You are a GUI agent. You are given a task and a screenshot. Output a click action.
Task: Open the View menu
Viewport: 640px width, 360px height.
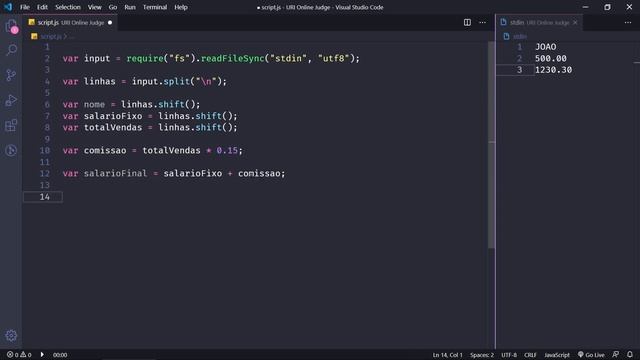point(94,7)
